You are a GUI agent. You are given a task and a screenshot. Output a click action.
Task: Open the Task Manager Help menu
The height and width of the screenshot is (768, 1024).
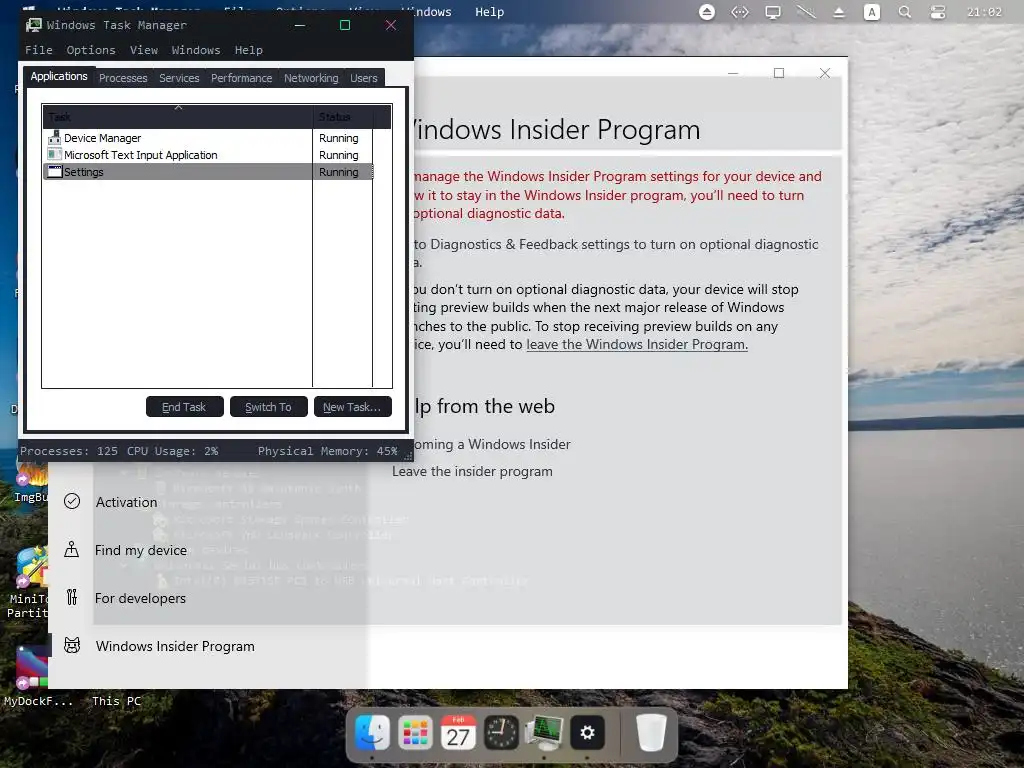[x=249, y=50]
